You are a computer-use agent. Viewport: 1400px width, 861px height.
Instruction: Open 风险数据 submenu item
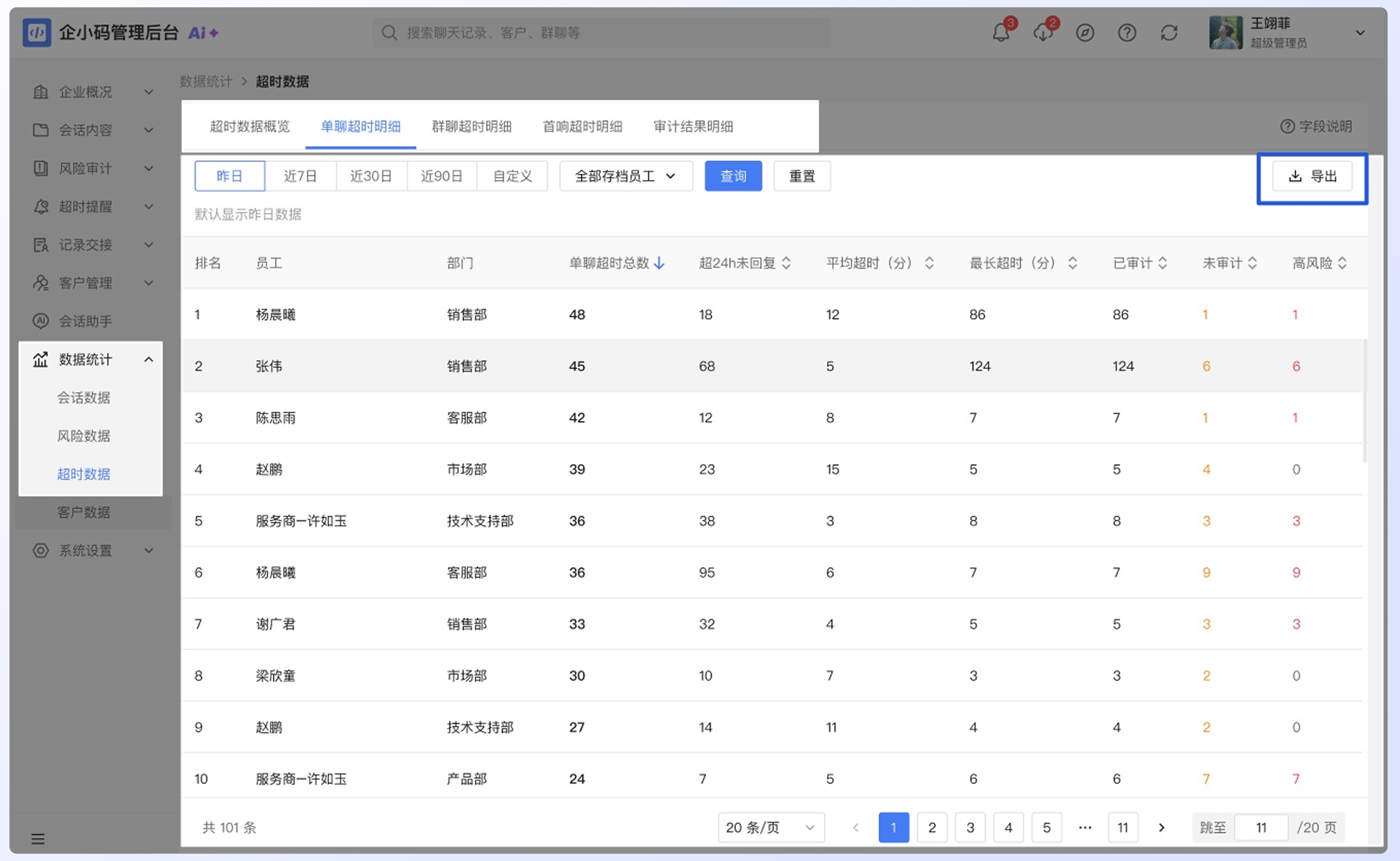(84, 436)
